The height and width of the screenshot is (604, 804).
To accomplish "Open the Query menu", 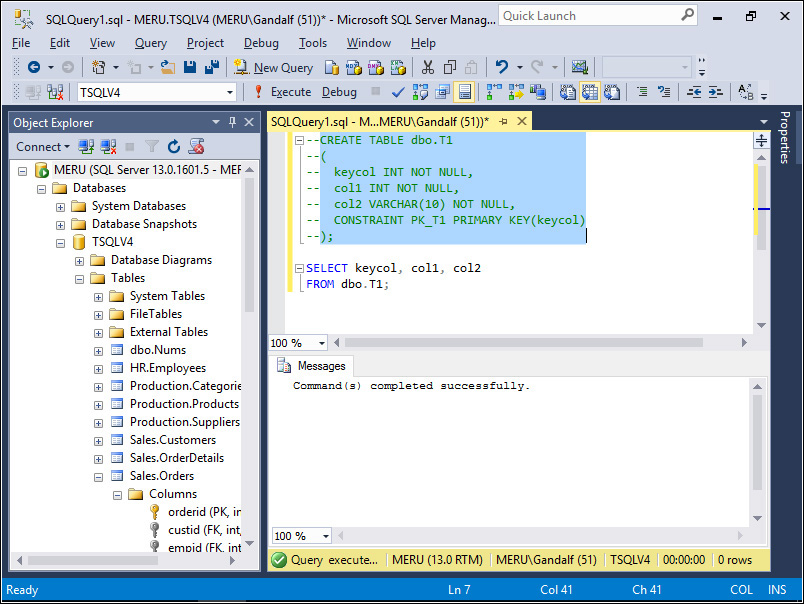I will coord(151,43).
